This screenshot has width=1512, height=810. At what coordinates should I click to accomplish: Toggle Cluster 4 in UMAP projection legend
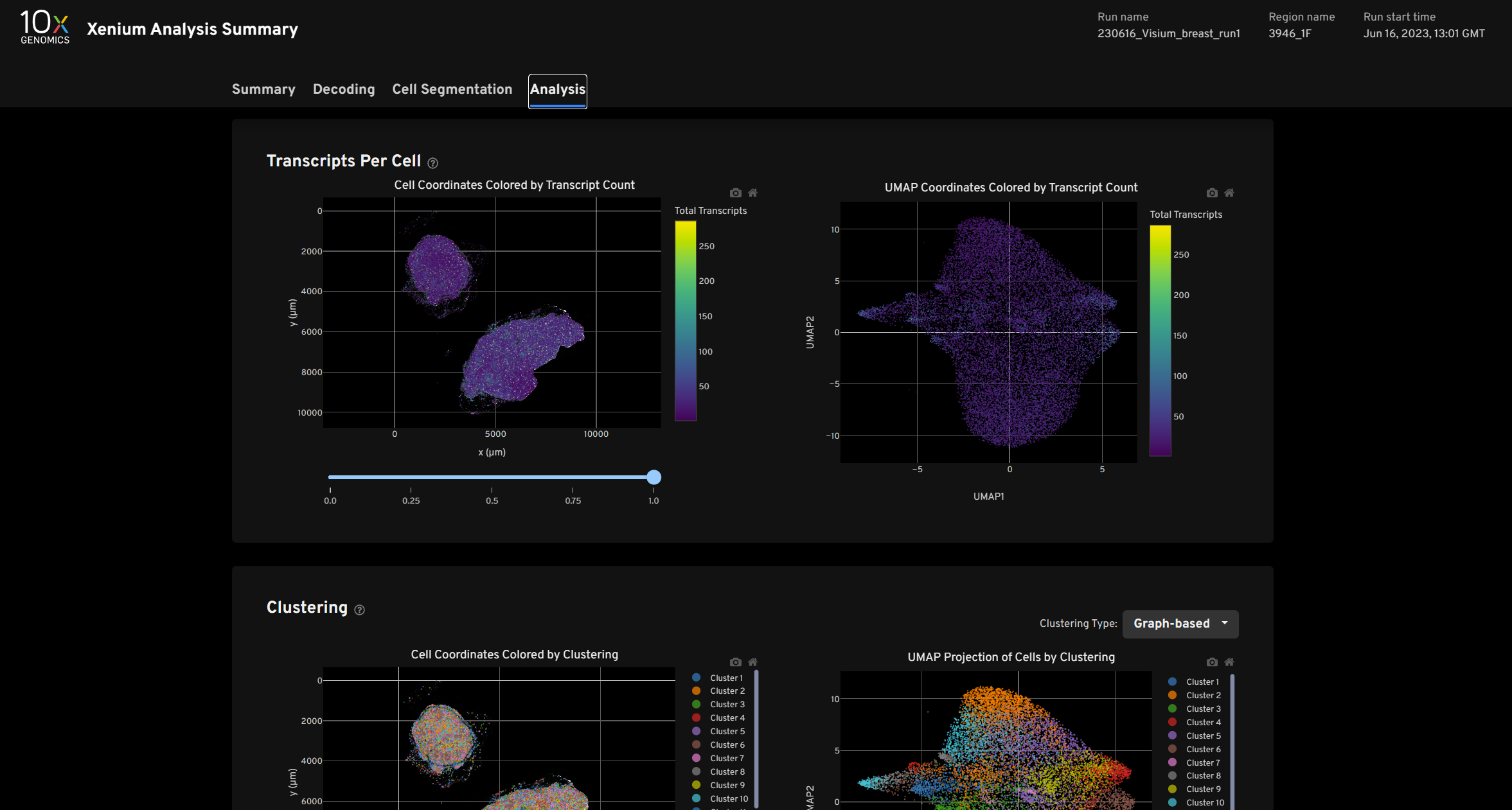(1203, 722)
